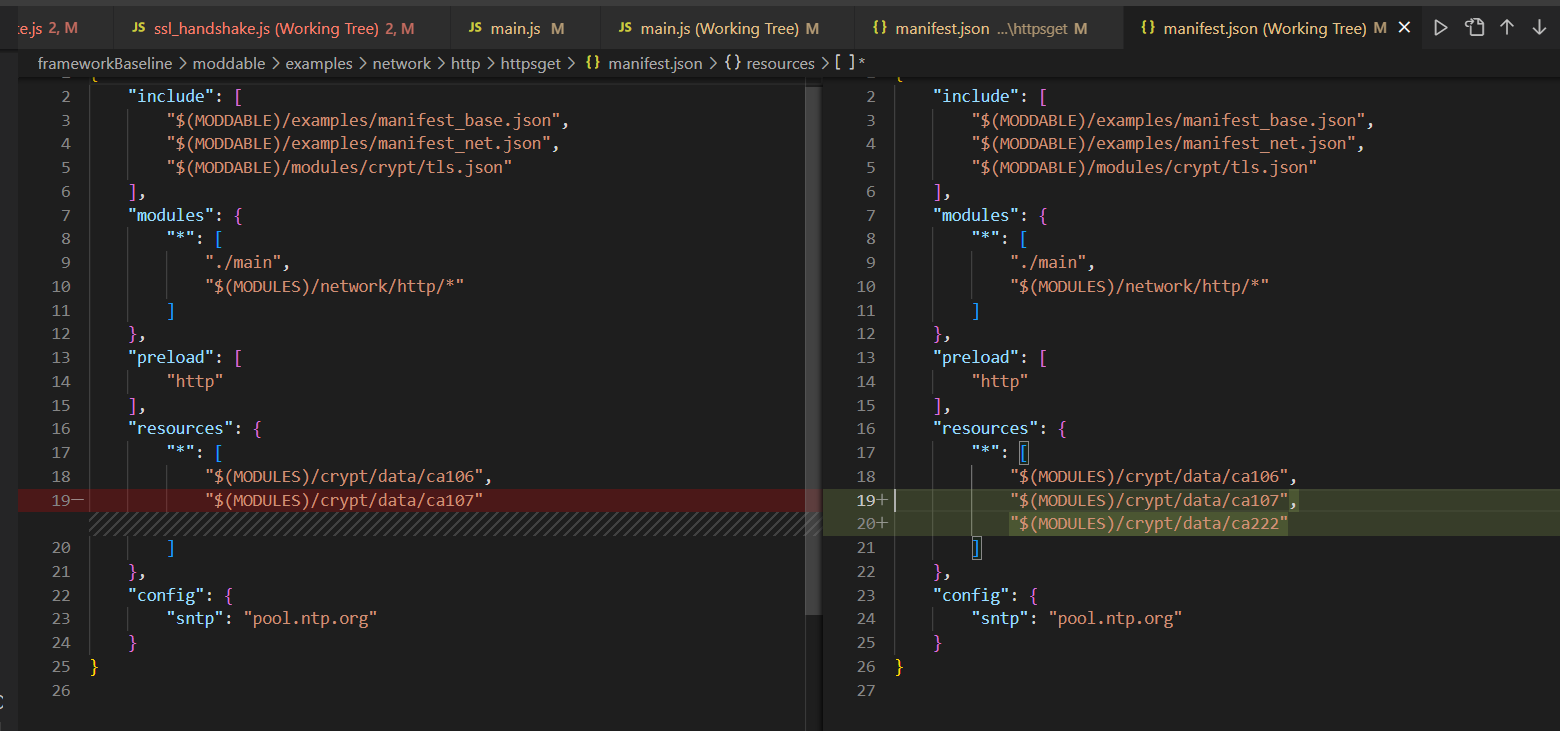The height and width of the screenshot is (731, 1560).
Task: Click added ca222 line in right pane
Action: (1149, 524)
